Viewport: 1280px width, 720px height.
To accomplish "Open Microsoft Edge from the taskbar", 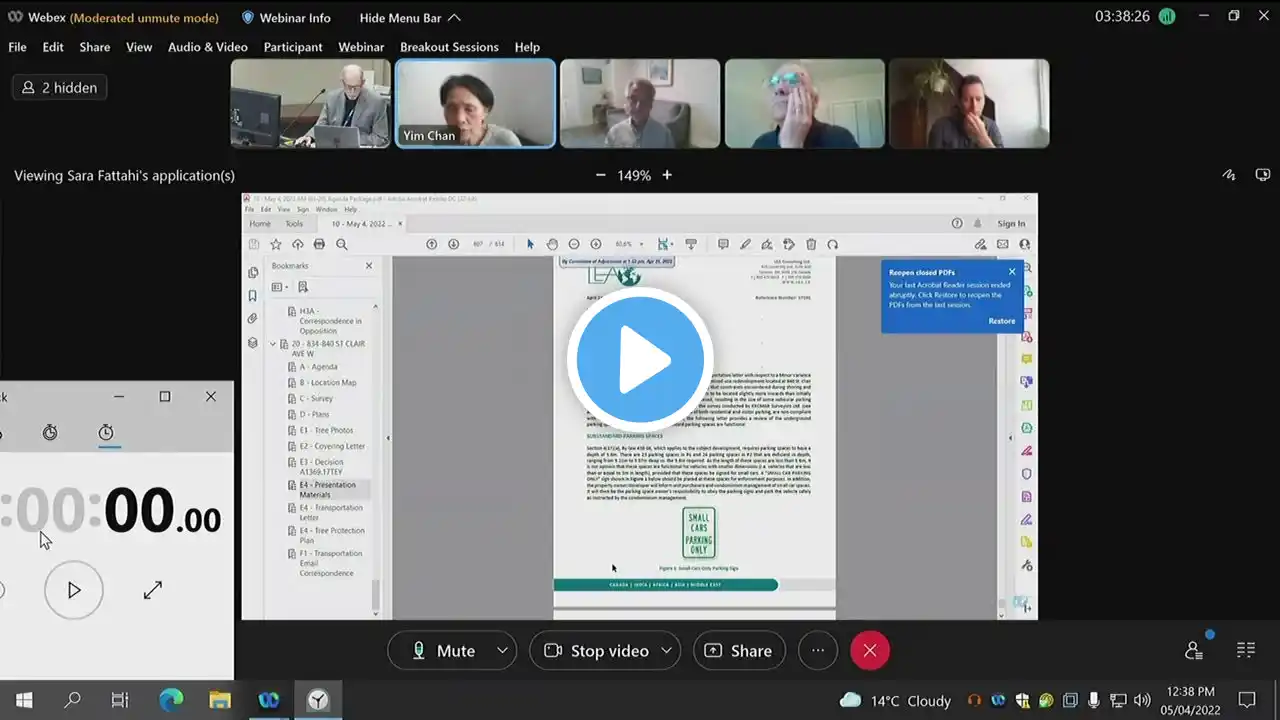I will tap(171, 700).
